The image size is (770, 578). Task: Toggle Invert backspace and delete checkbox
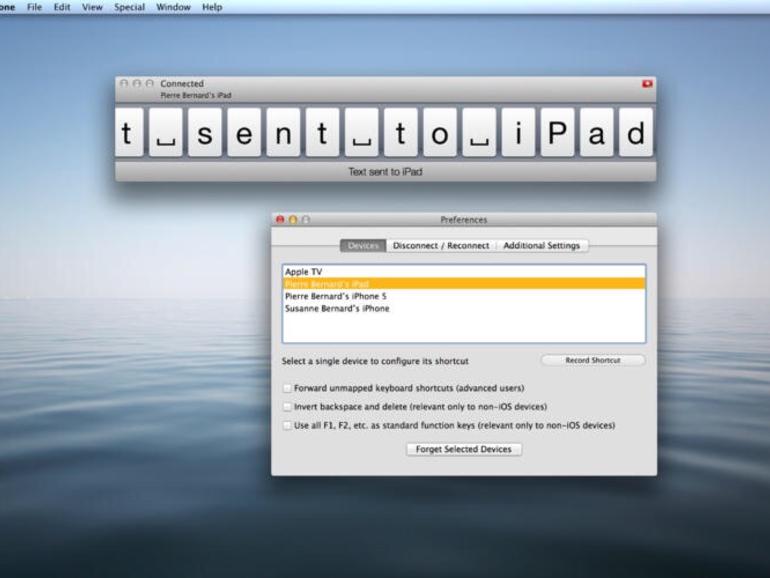287,407
